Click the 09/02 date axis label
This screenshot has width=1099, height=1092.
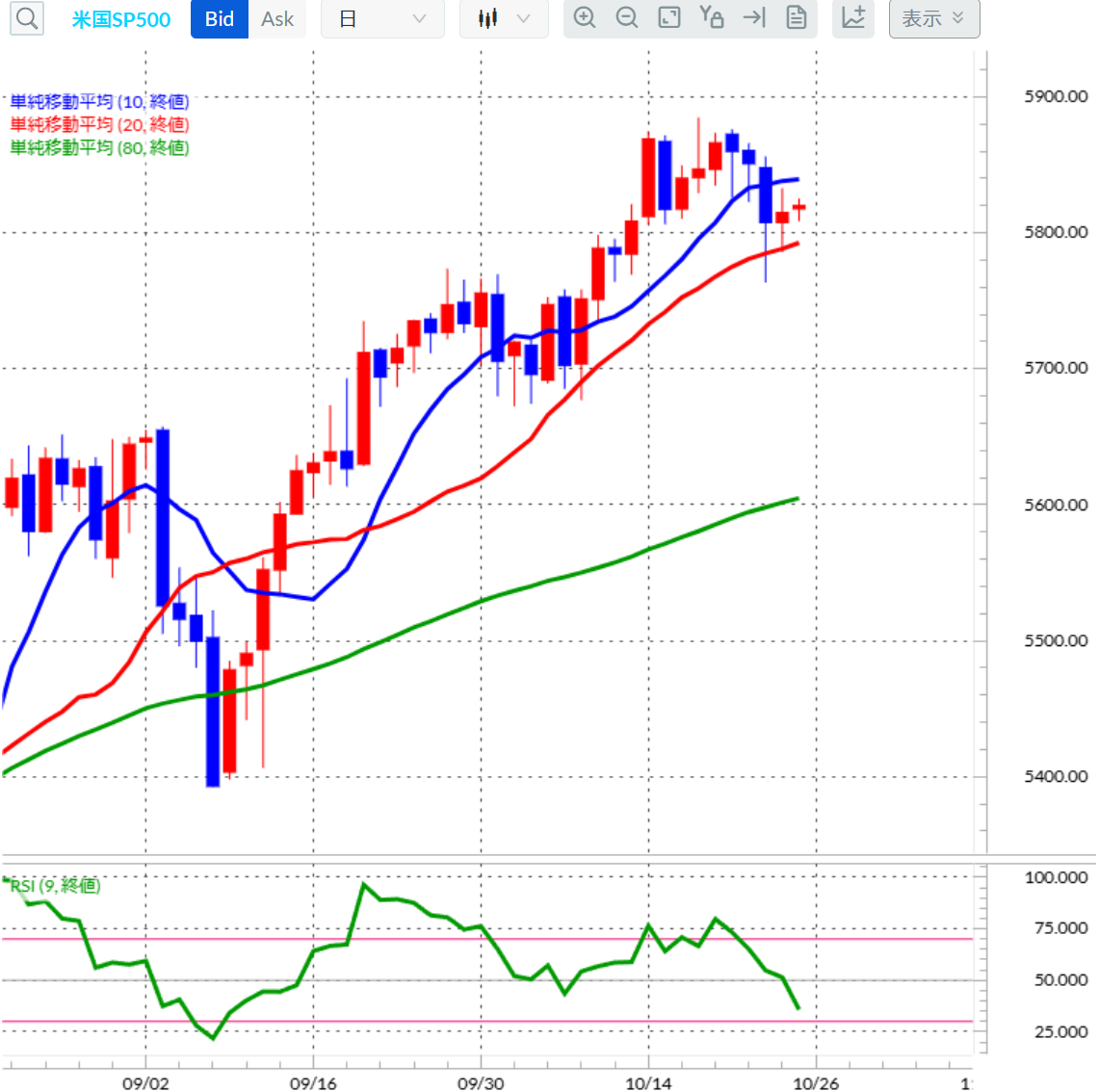[x=145, y=1083]
